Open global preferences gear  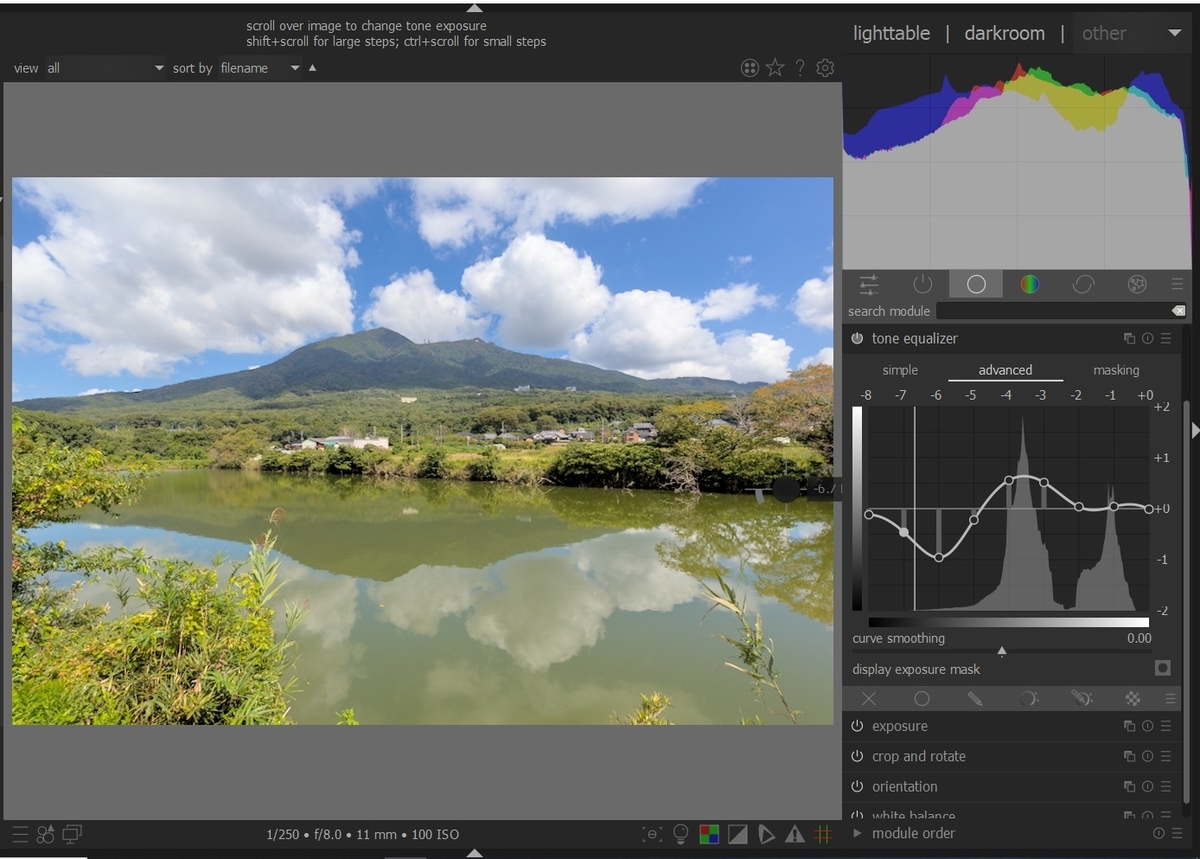click(825, 68)
